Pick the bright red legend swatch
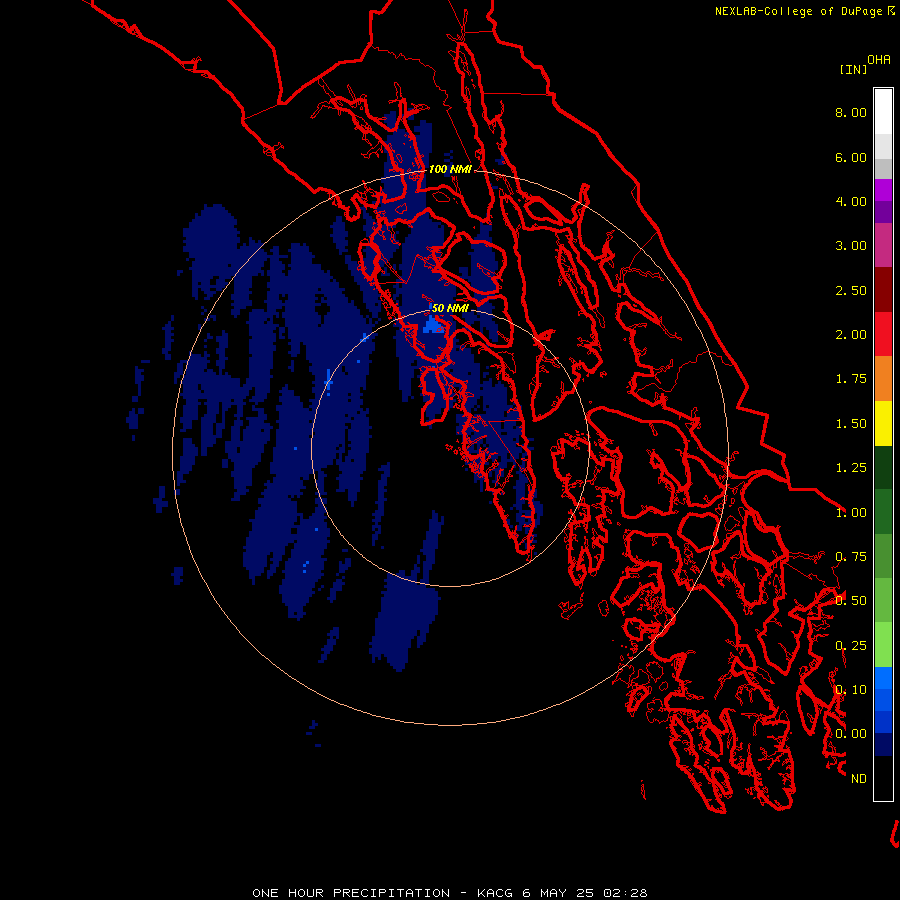Viewport: 900px width, 900px height. point(883,334)
